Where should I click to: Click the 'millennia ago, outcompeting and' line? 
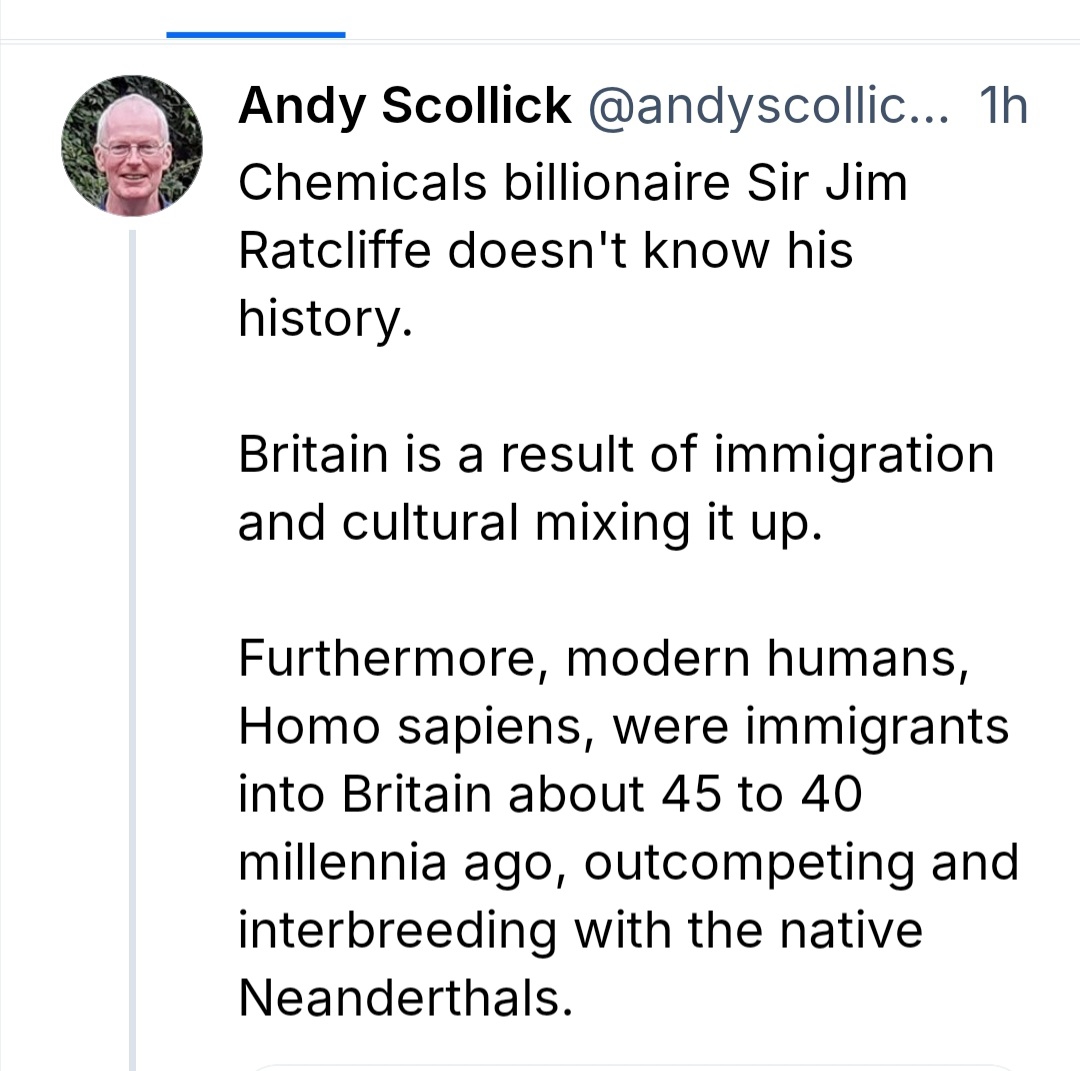point(628,862)
